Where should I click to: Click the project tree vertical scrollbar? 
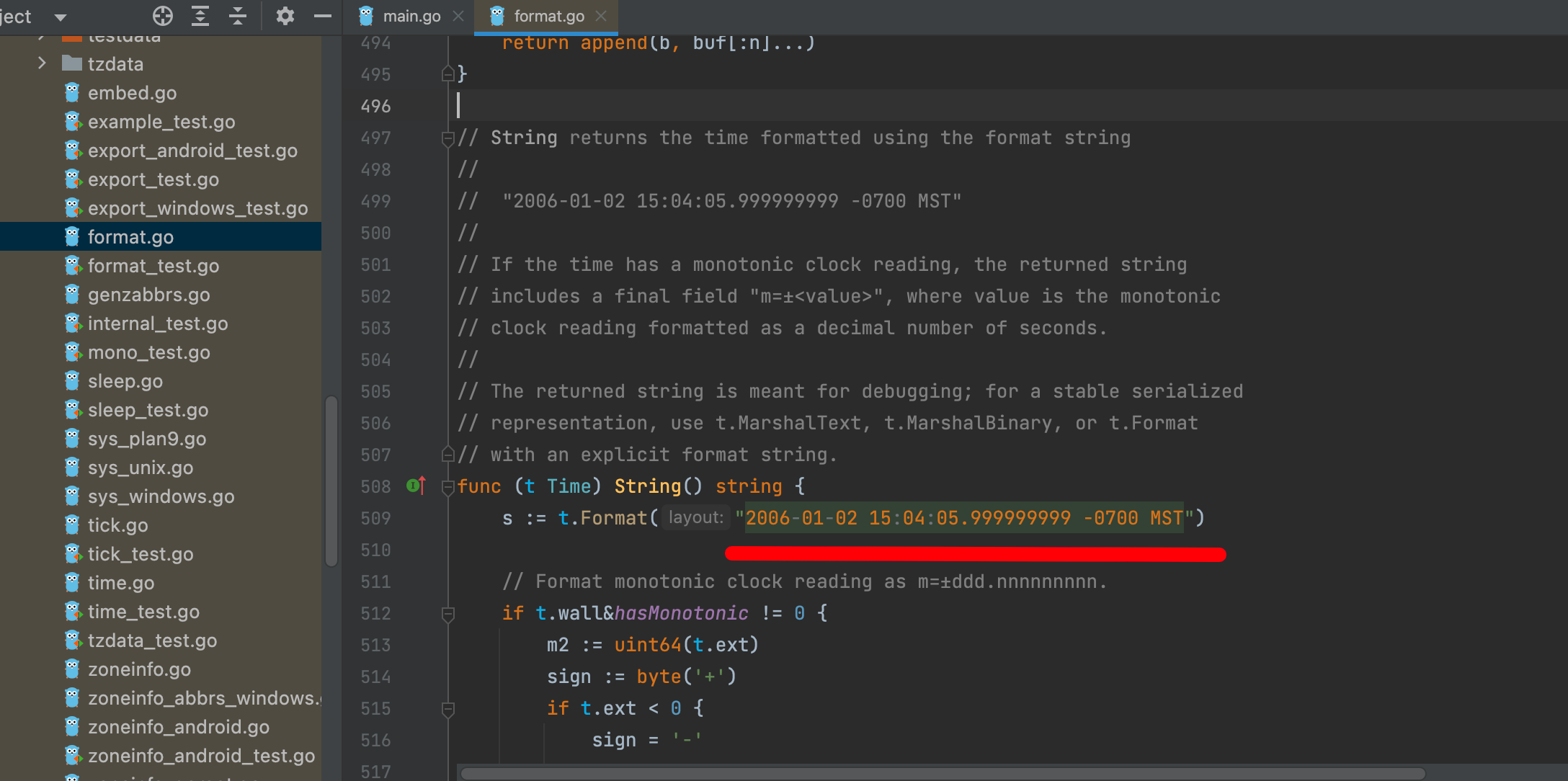coord(331,481)
